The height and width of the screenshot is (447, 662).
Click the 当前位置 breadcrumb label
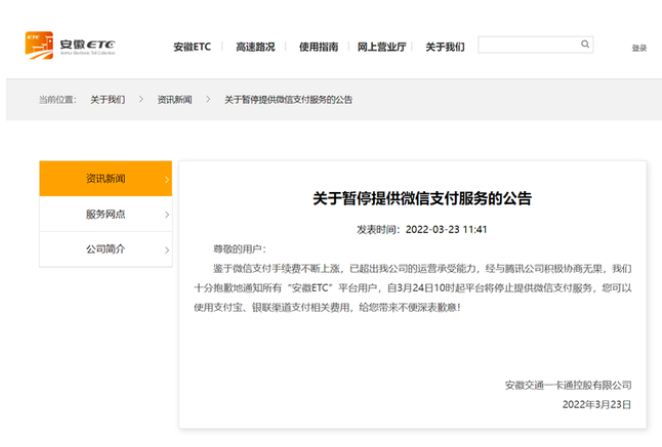click(57, 100)
